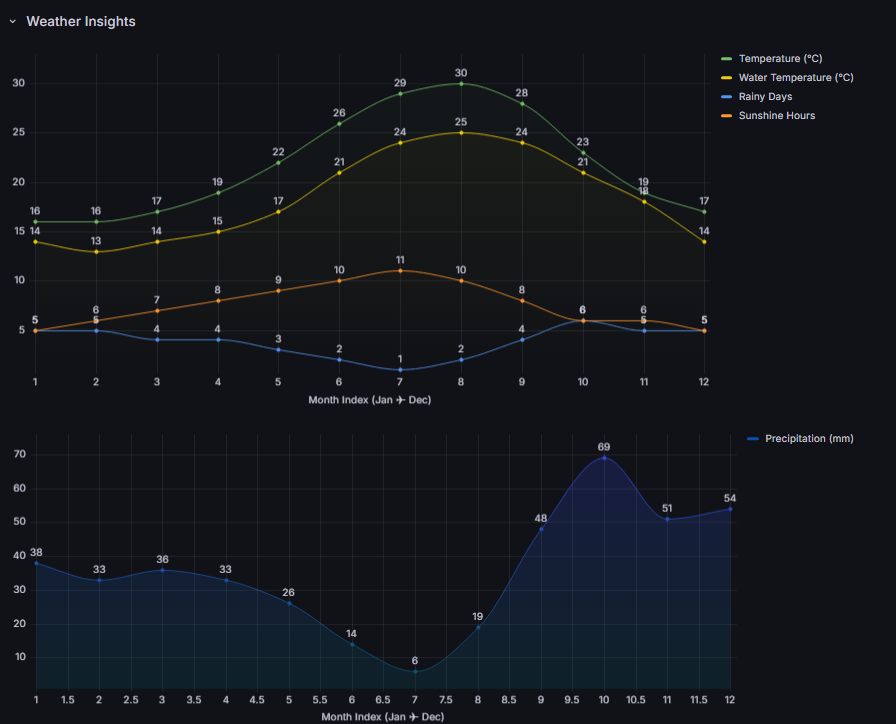Select Sunshine Hours legend label
The image size is (896, 724).
tap(776, 116)
